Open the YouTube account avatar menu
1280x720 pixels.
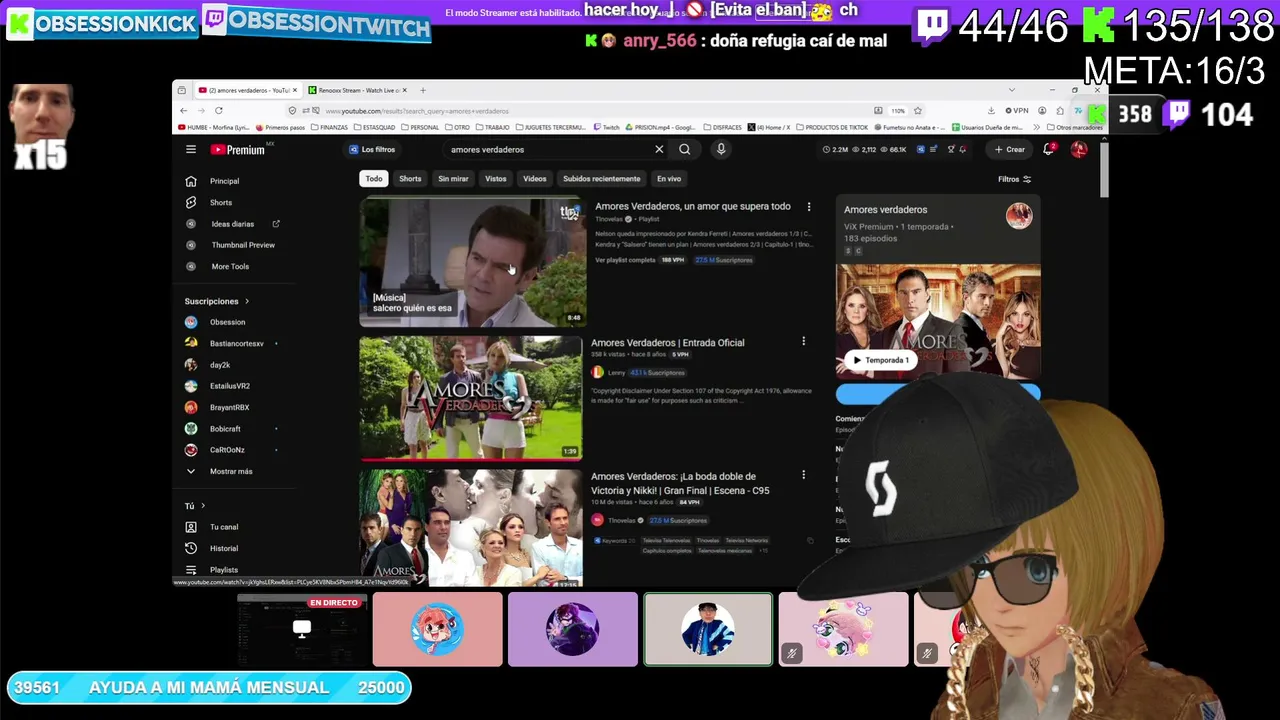point(1078,149)
